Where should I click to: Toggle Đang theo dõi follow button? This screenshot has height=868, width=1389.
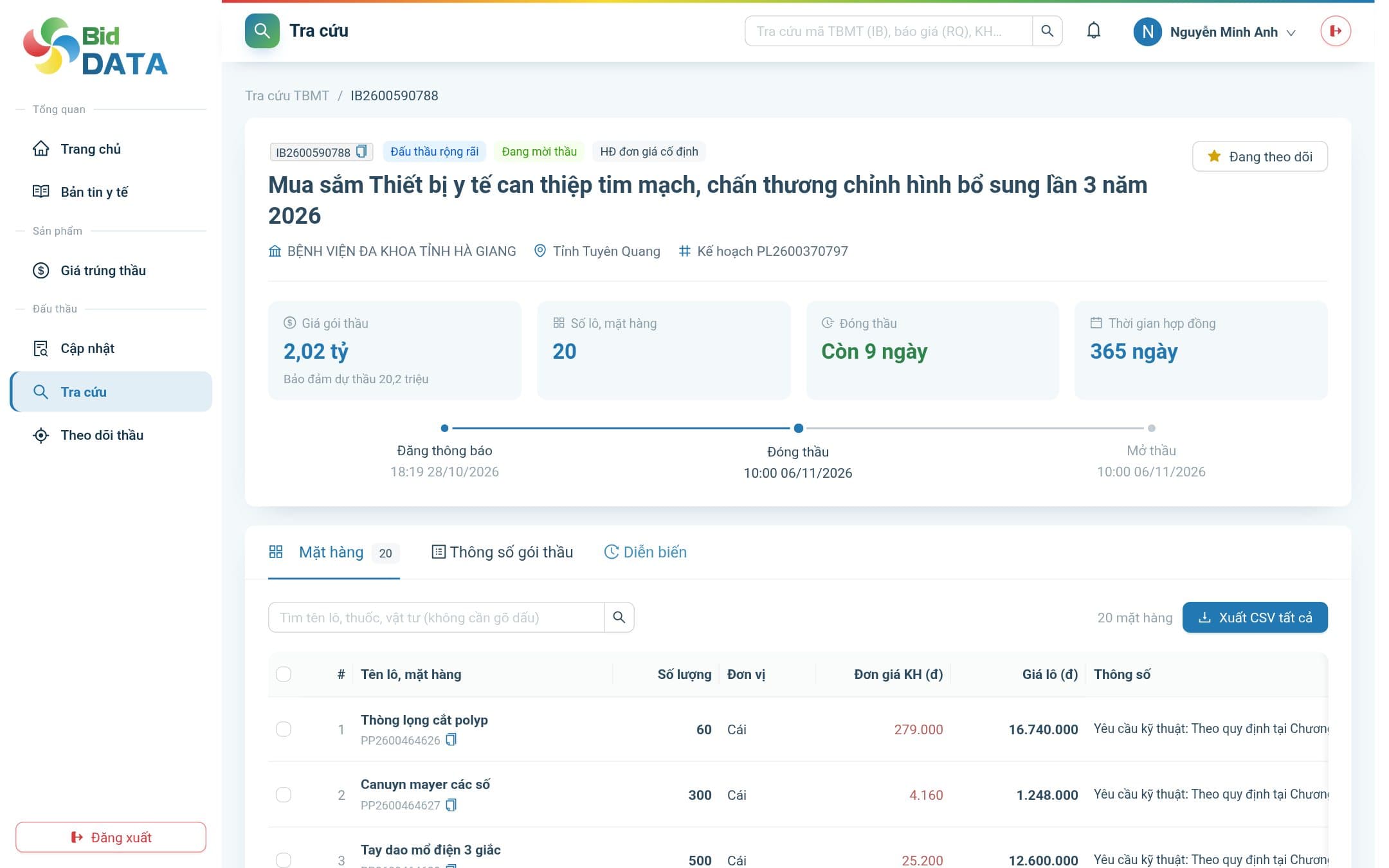[x=1260, y=156]
